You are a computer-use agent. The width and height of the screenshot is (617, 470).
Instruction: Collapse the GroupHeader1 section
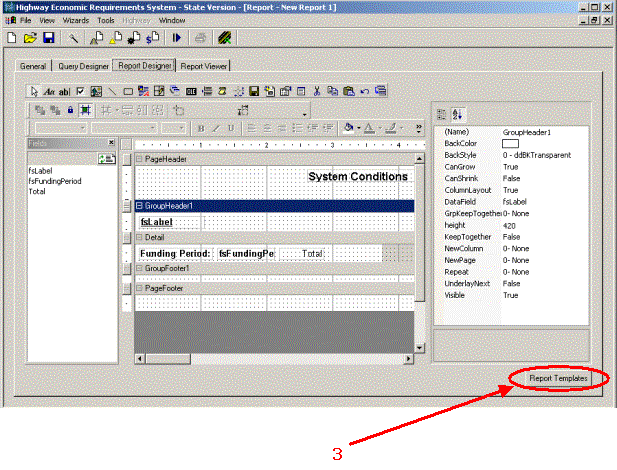[139, 206]
